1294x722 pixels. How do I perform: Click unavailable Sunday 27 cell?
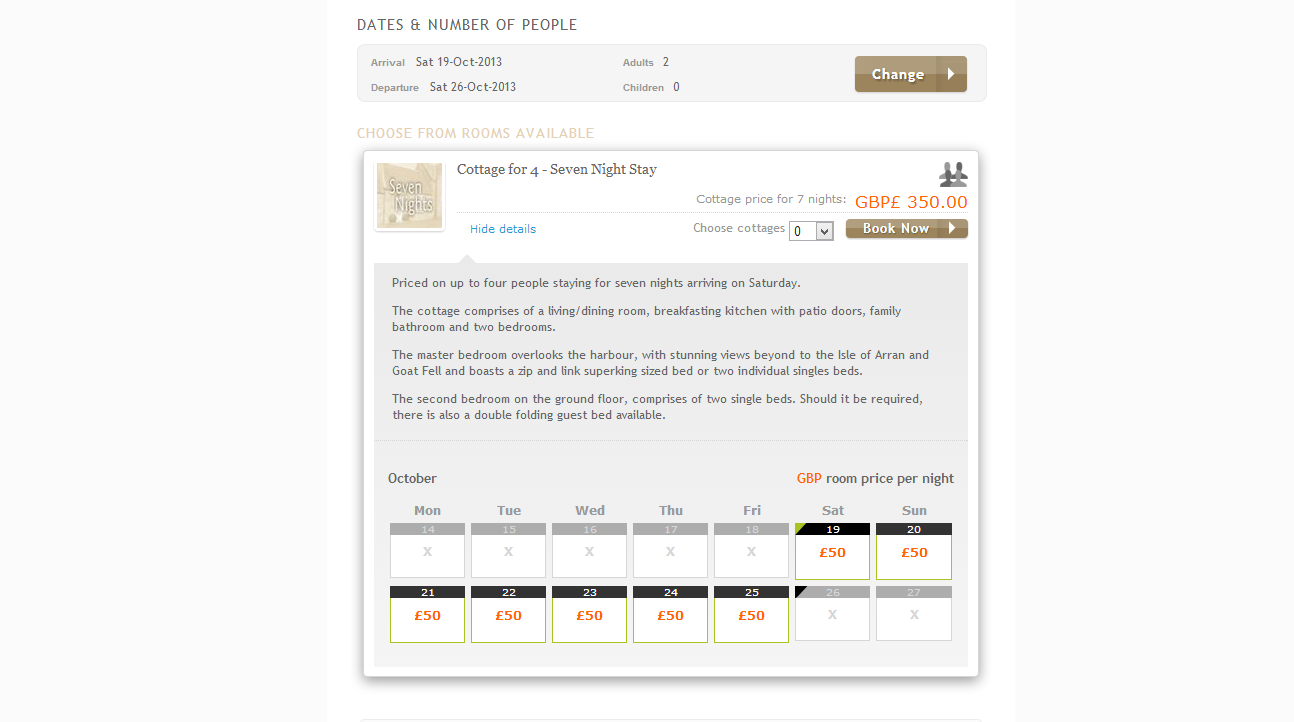pos(914,614)
